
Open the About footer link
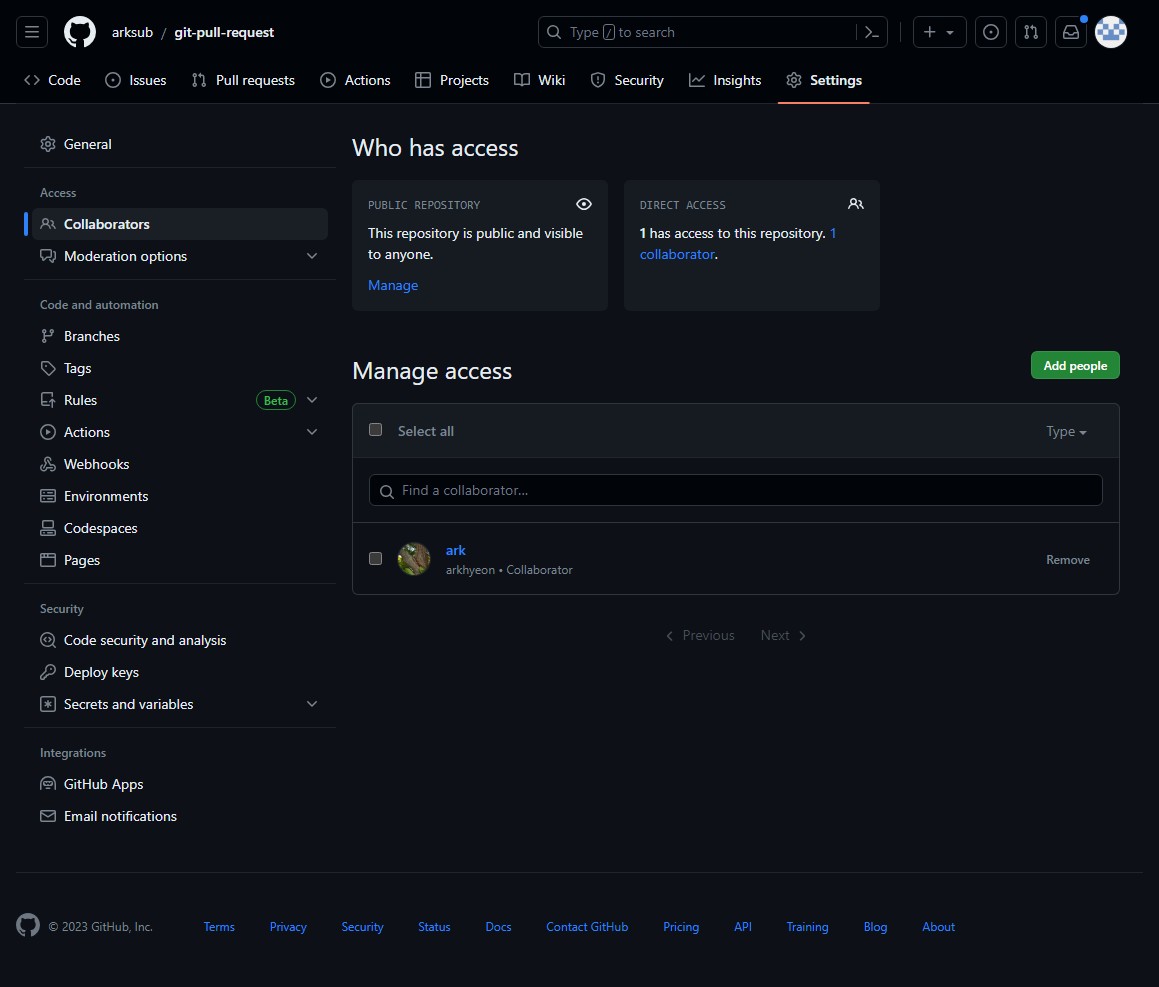pos(938,926)
